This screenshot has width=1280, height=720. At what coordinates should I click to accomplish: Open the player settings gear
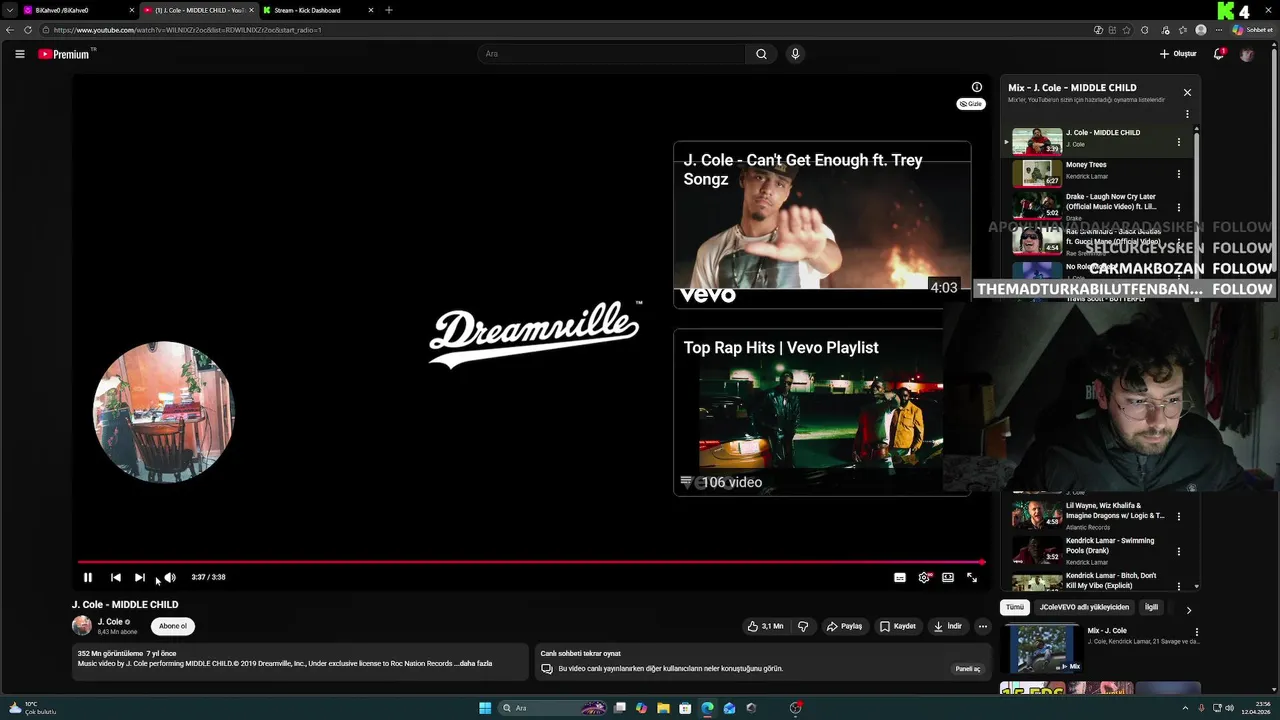(924, 577)
